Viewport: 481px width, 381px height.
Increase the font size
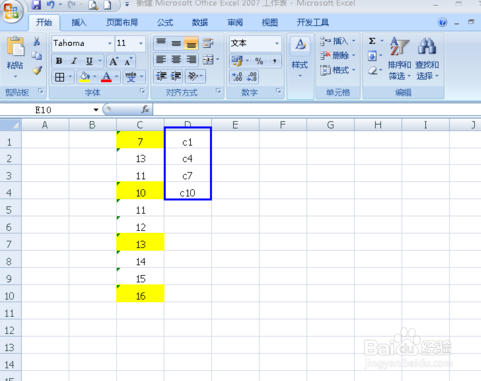tap(113, 61)
